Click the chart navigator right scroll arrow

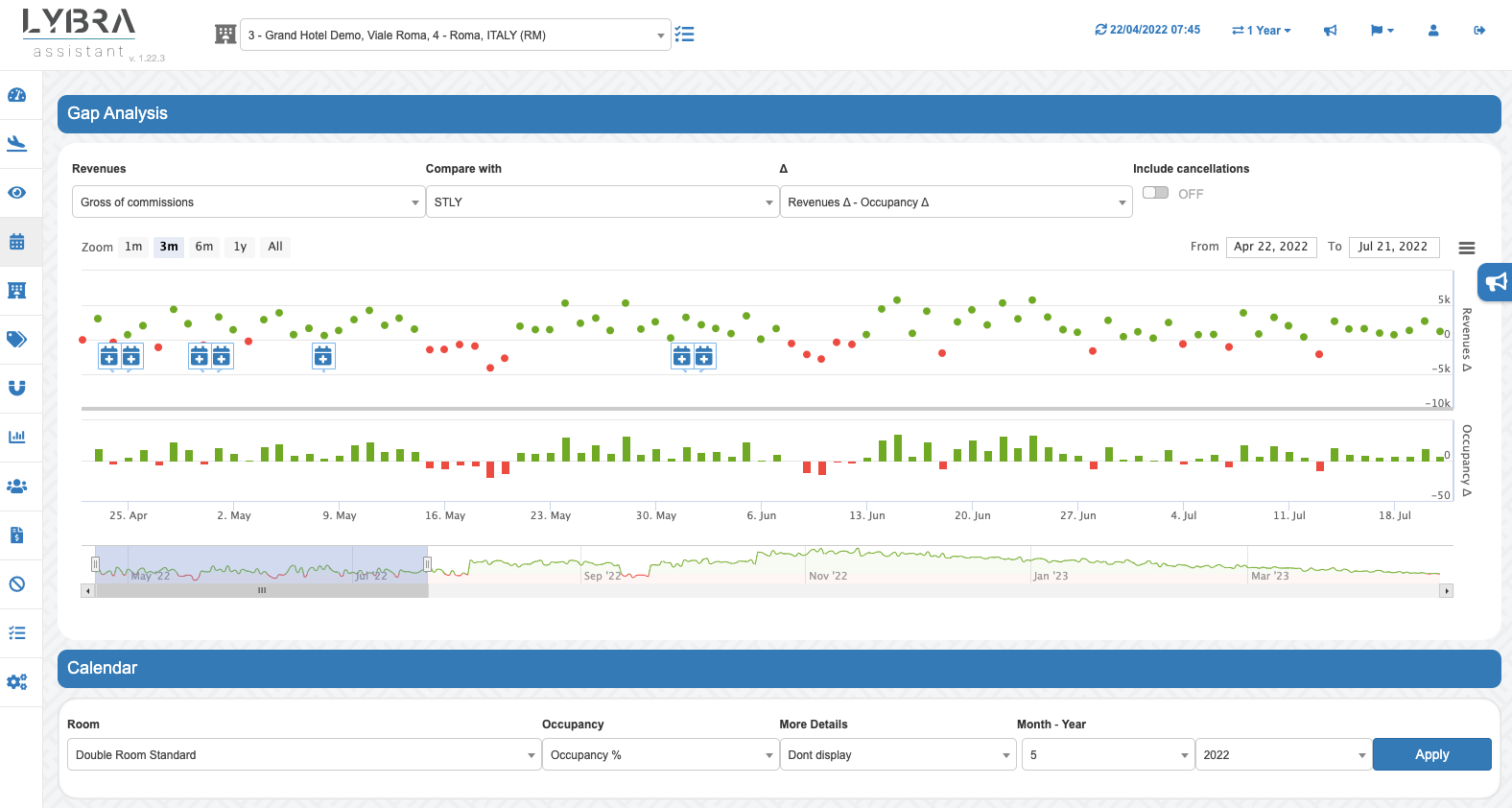1446,591
